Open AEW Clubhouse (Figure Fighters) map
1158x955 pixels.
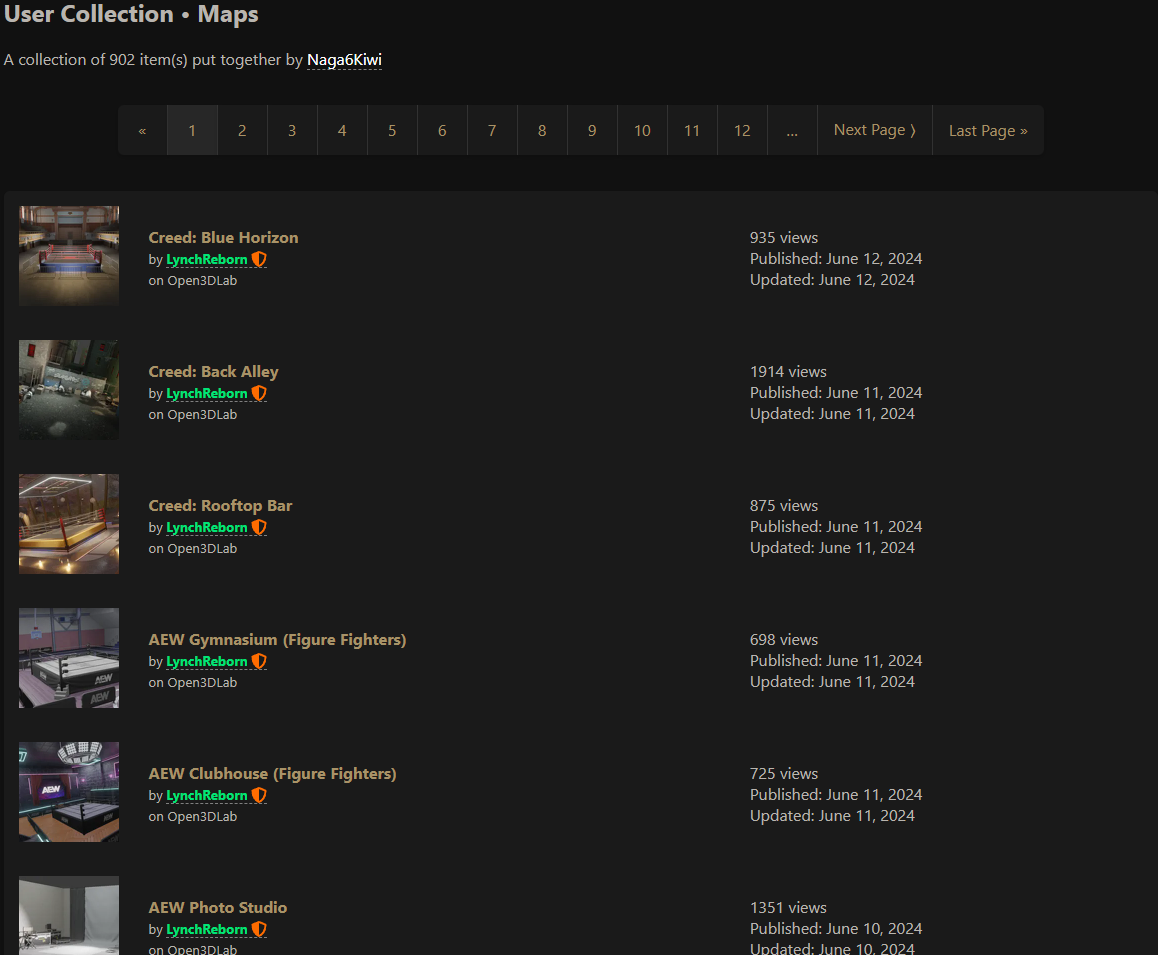273,774
